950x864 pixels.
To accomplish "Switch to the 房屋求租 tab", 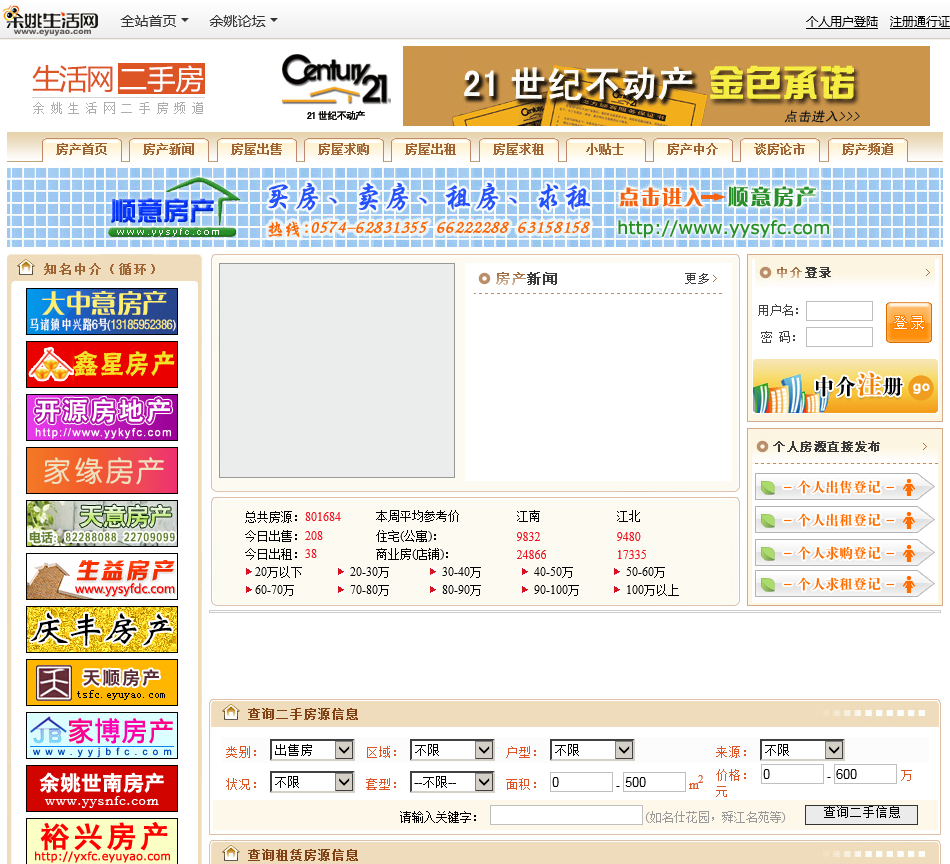I will [x=518, y=150].
